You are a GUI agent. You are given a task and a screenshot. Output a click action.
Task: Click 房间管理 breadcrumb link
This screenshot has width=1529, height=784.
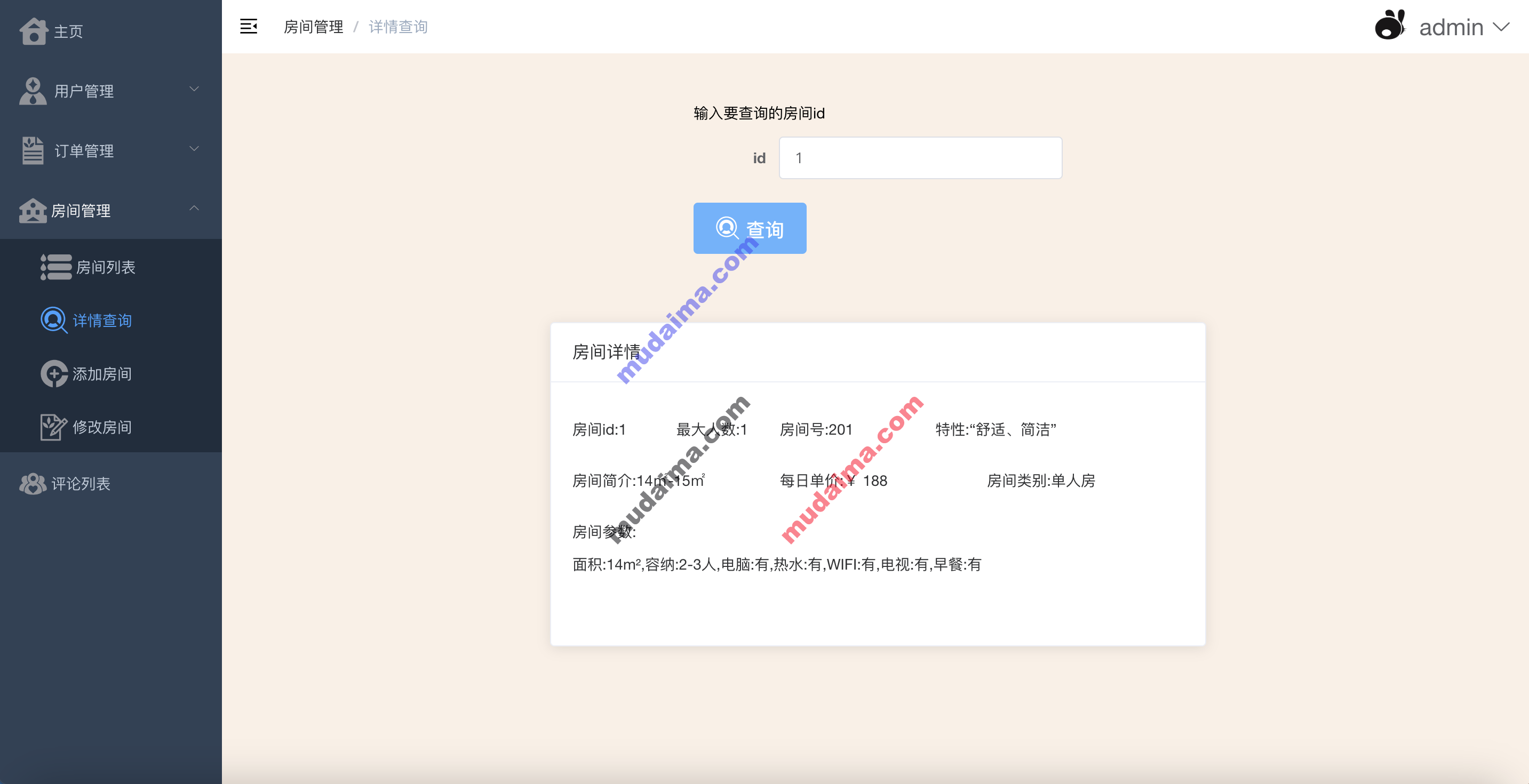coord(313,27)
